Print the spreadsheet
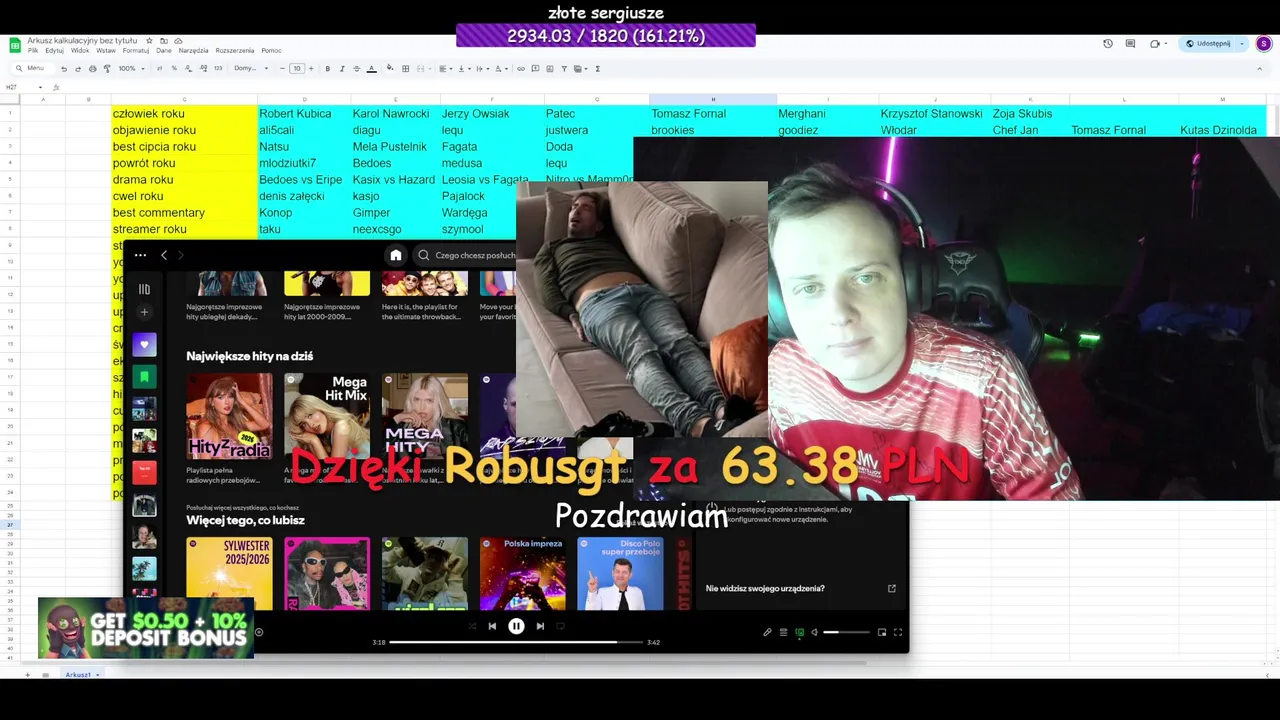 pos(92,69)
